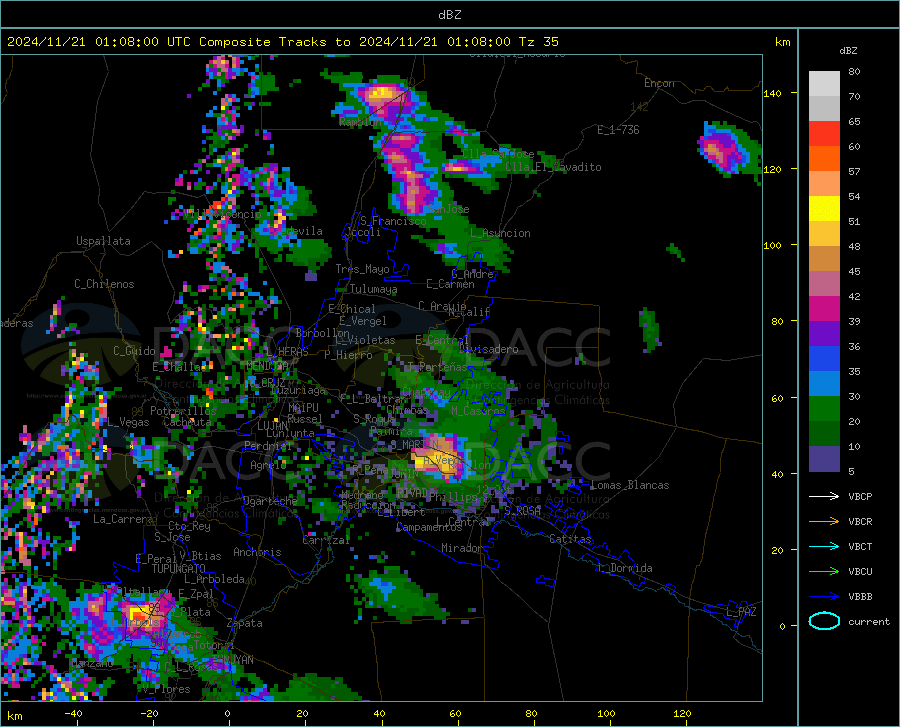Click the 'dBZ' heading above the color scale
The width and height of the screenshot is (900, 727).
pyautogui.click(x=848, y=50)
